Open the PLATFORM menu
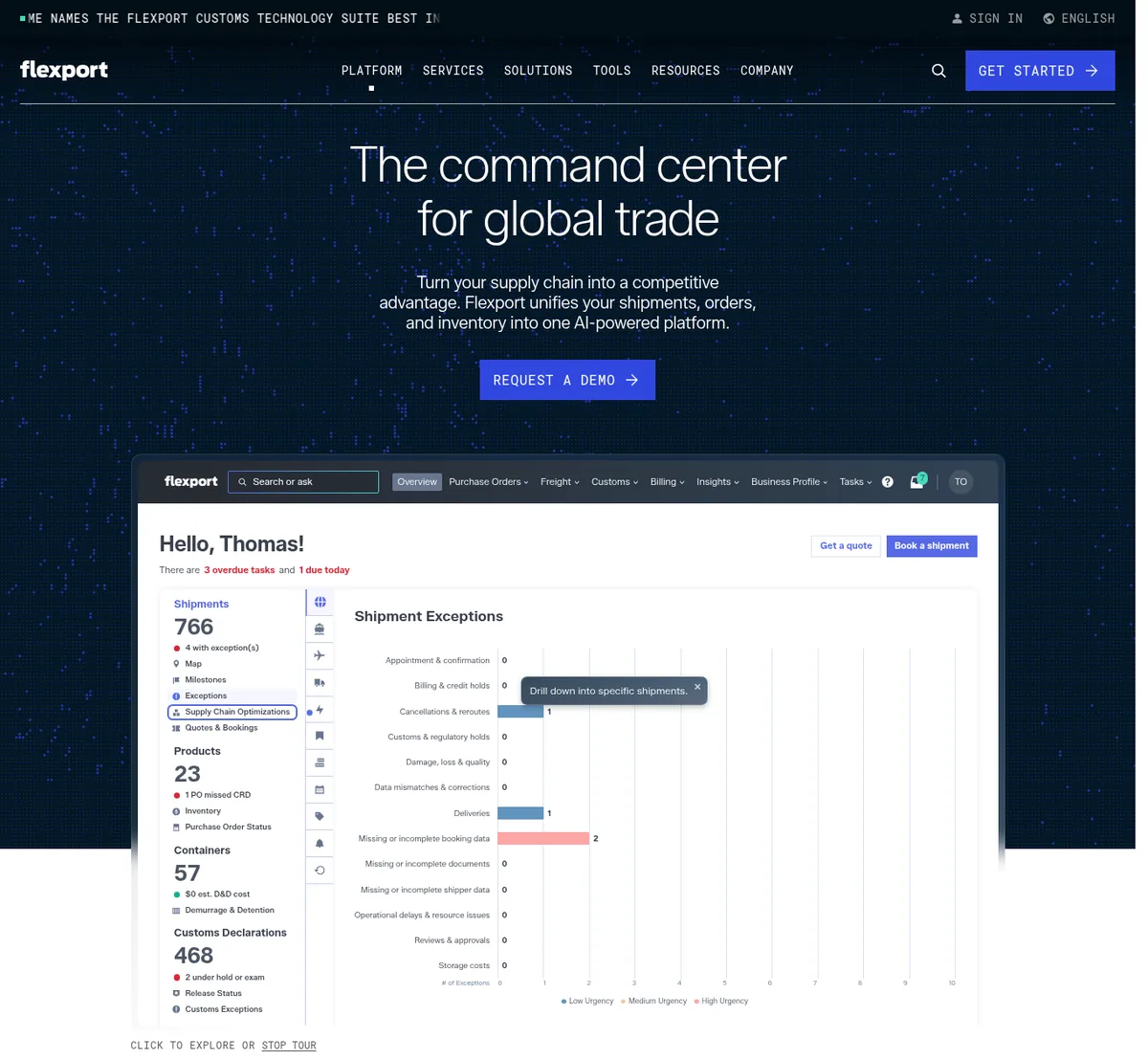 pyautogui.click(x=371, y=71)
